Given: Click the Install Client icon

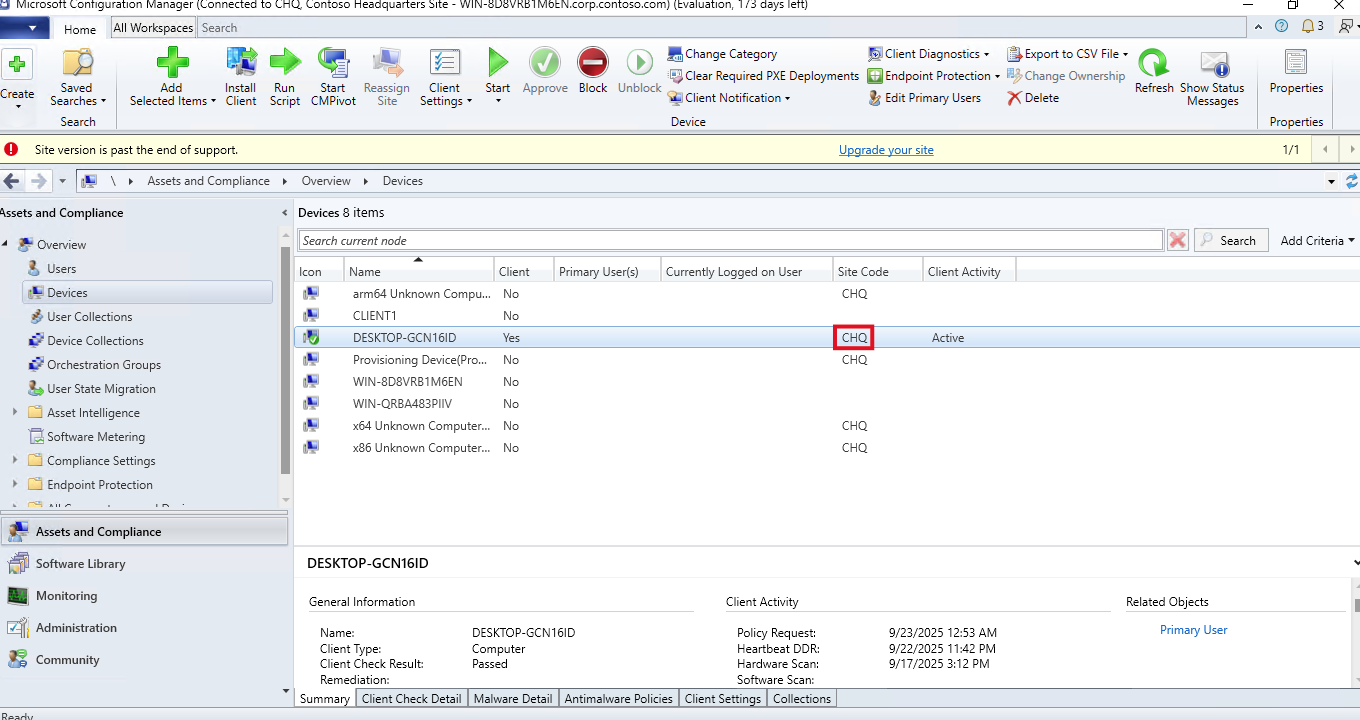Looking at the screenshot, I should [x=240, y=64].
